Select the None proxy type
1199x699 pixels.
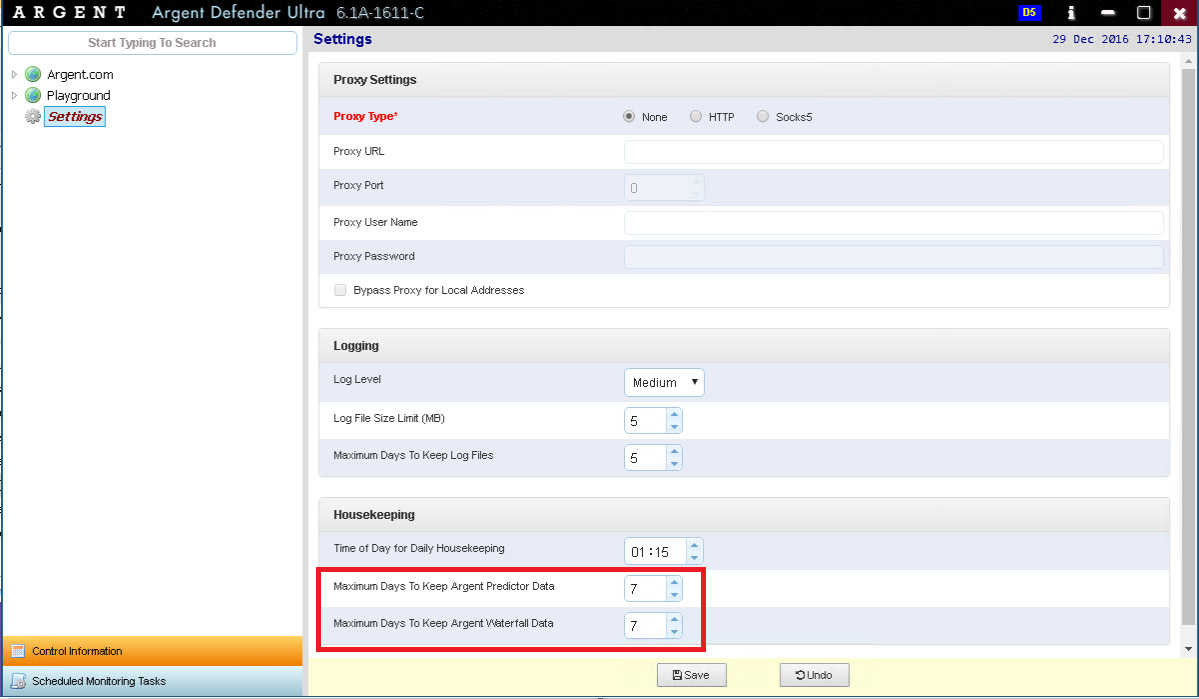[x=629, y=116]
